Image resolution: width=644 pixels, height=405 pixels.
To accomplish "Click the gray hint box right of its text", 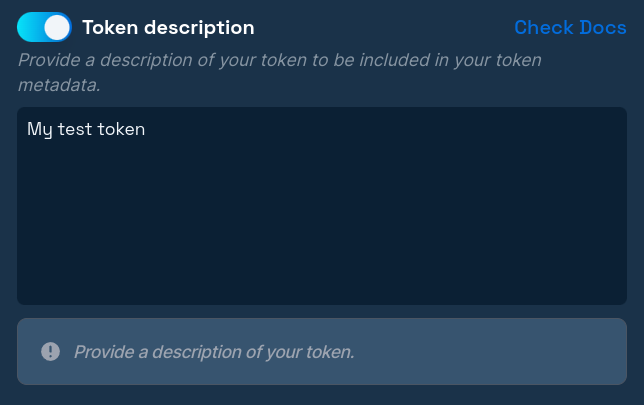I will tap(490, 352).
